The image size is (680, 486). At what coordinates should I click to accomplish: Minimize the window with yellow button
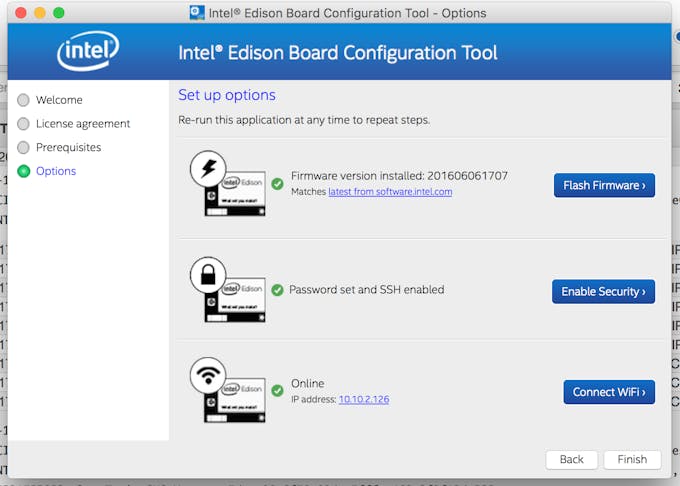pos(40,13)
